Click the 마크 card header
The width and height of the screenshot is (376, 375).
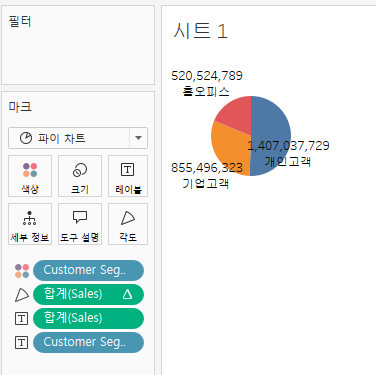pyautogui.click(x=20, y=107)
